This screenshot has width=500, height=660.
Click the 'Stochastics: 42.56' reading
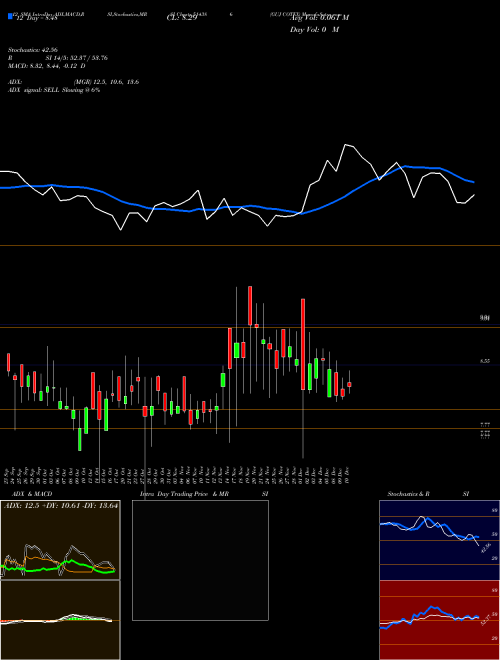(x=33, y=50)
